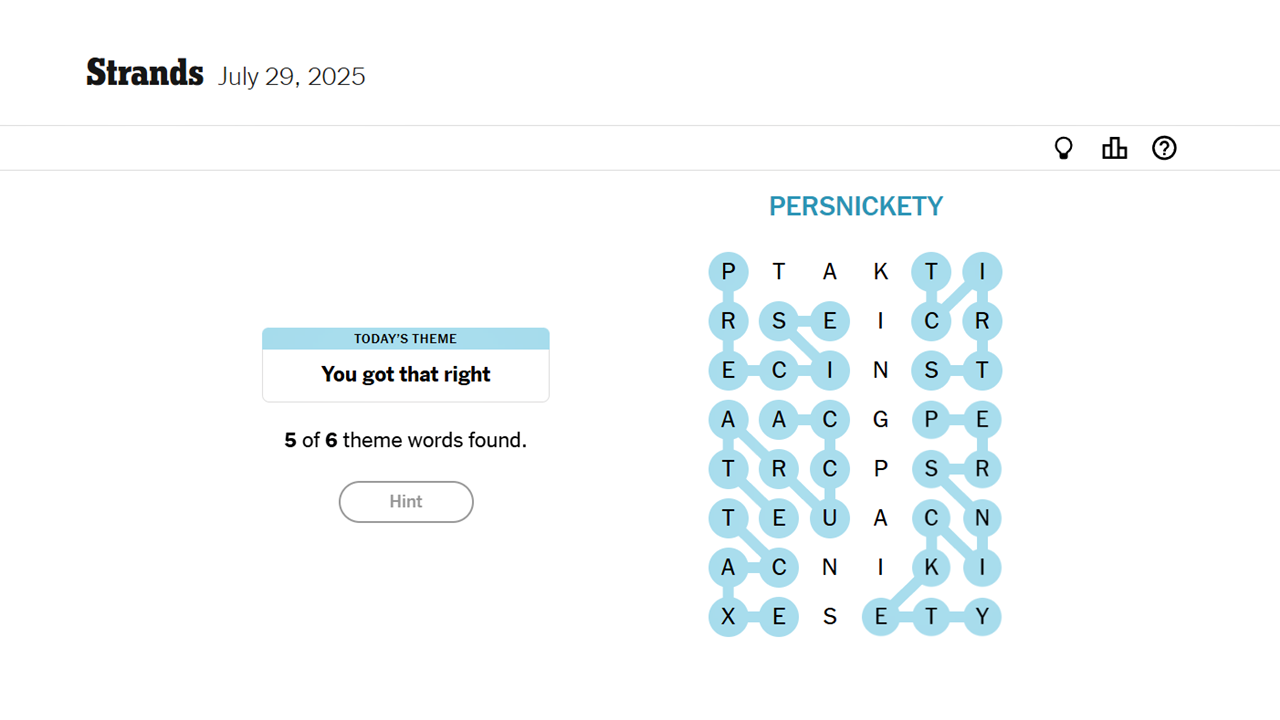Screen dimensions: 1280x720
Task: Select the letter Y in the grid
Action: [982, 617]
